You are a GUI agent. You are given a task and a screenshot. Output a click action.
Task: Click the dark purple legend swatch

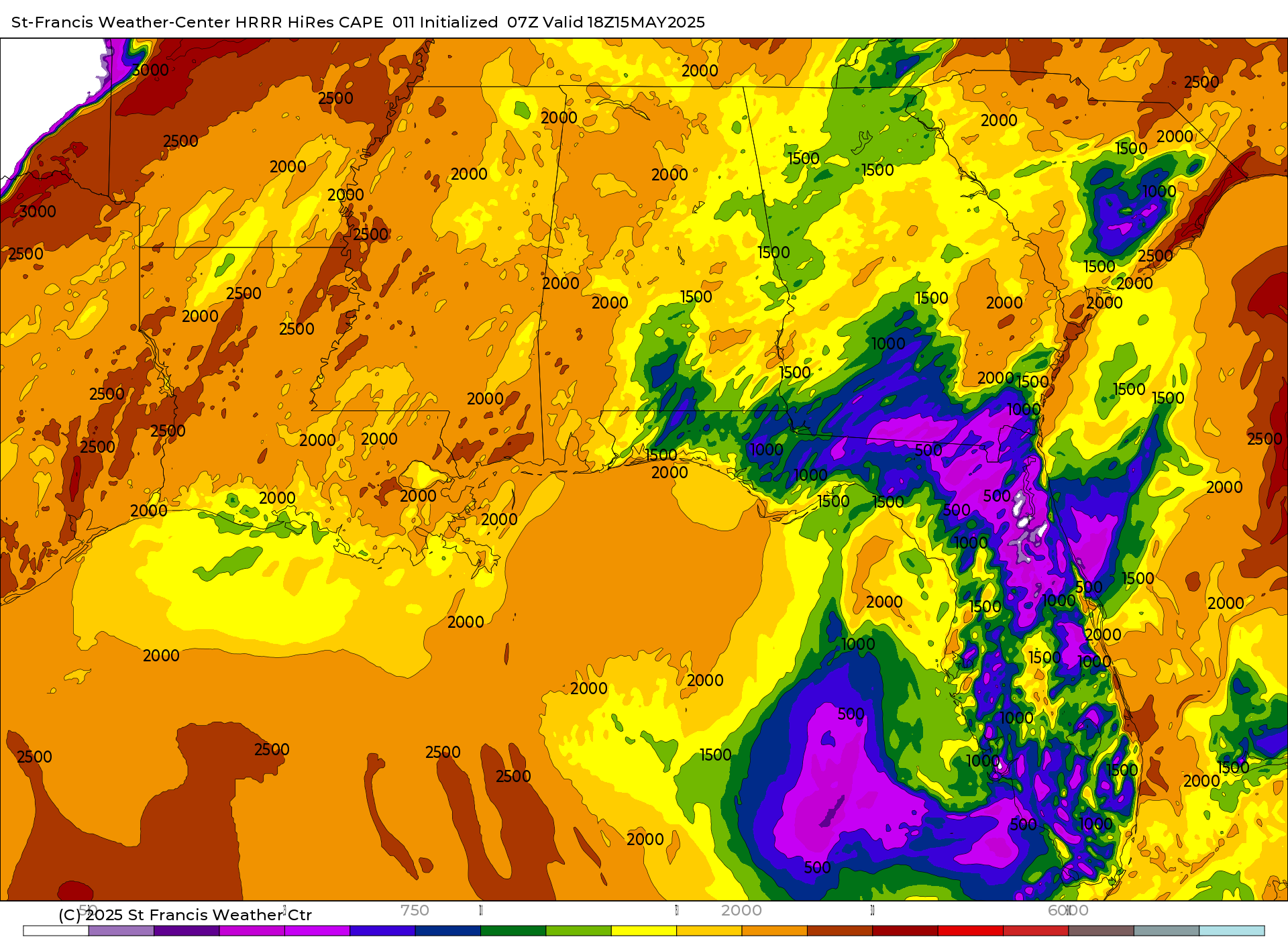coord(186,931)
